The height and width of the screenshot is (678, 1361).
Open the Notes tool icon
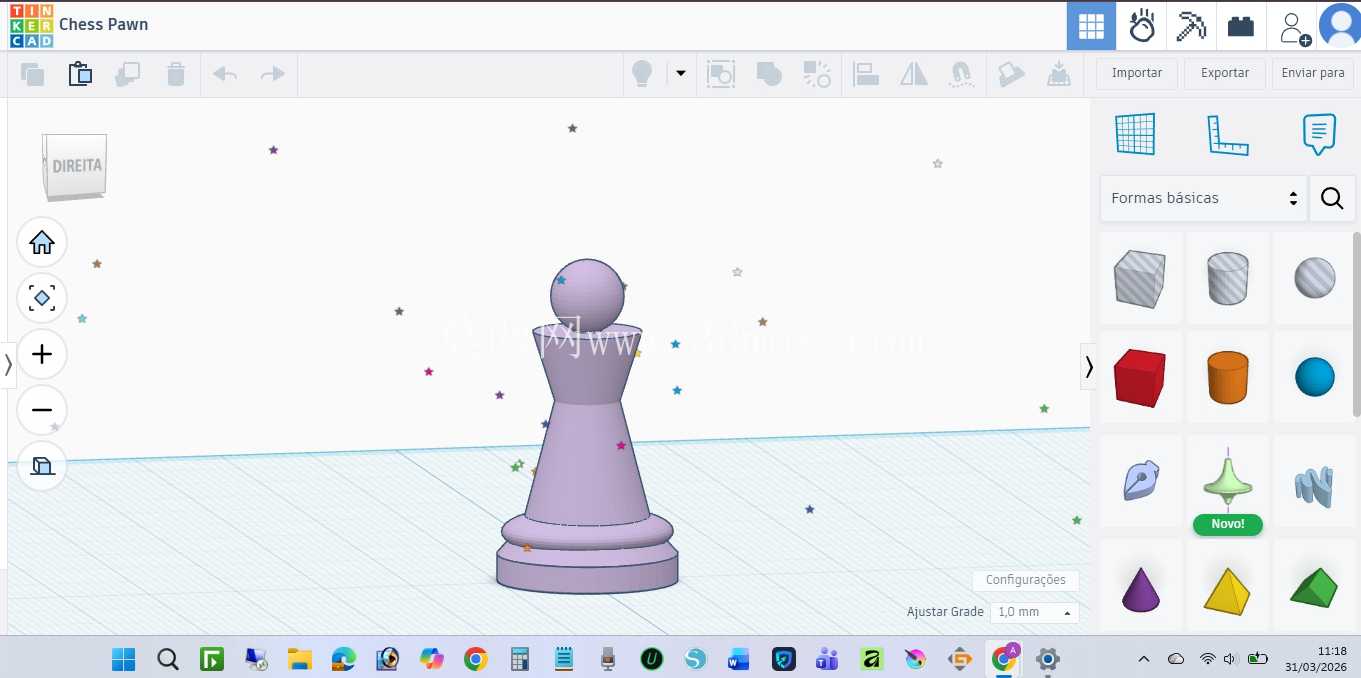(x=1319, y=134)
